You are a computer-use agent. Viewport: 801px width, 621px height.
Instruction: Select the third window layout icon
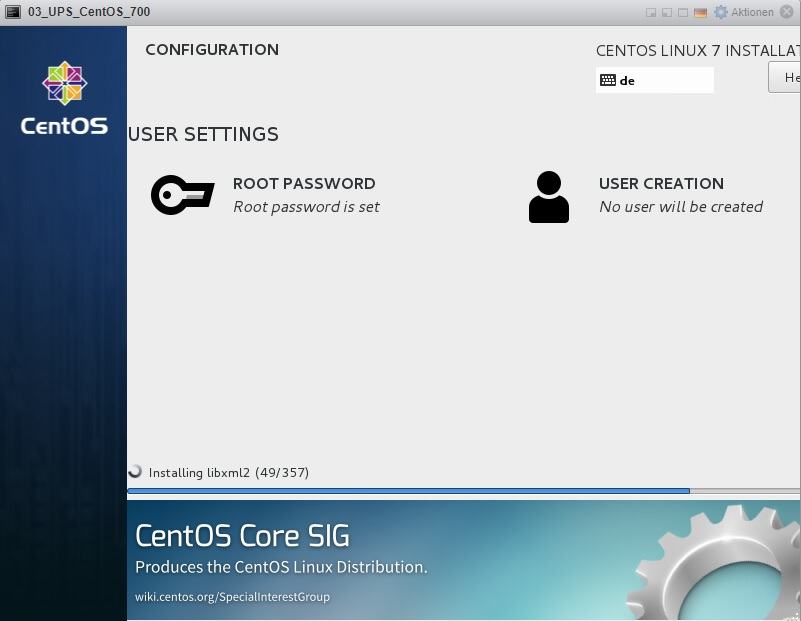point(683,12)
